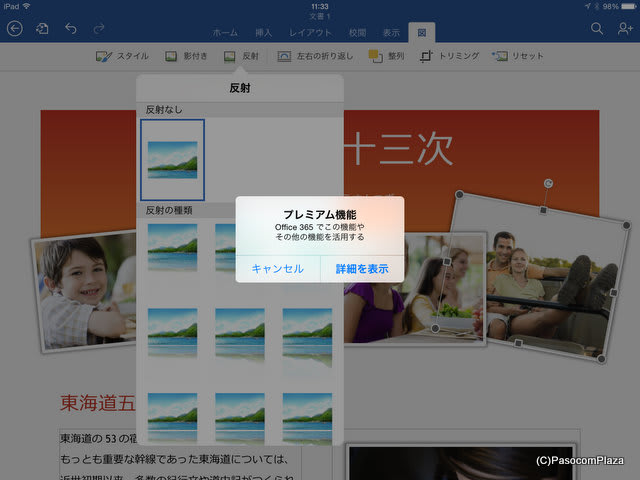Open the share with people icon
This screenshot has width=640, height=480.
coord(625,29)
